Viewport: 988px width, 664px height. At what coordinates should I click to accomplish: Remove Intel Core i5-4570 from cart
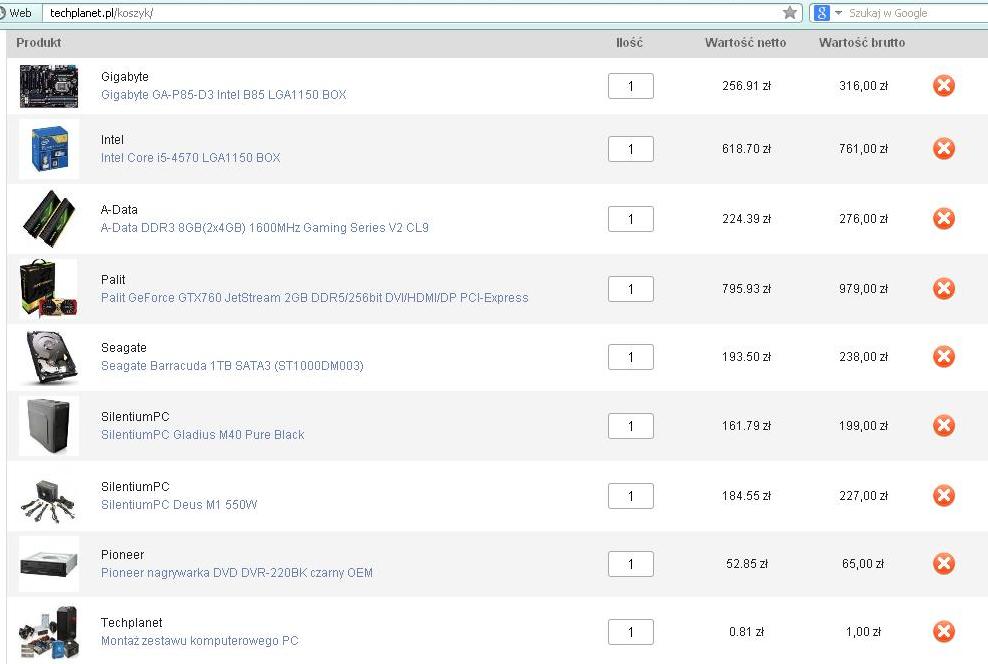pyautogui.click(x=943, y=149)
